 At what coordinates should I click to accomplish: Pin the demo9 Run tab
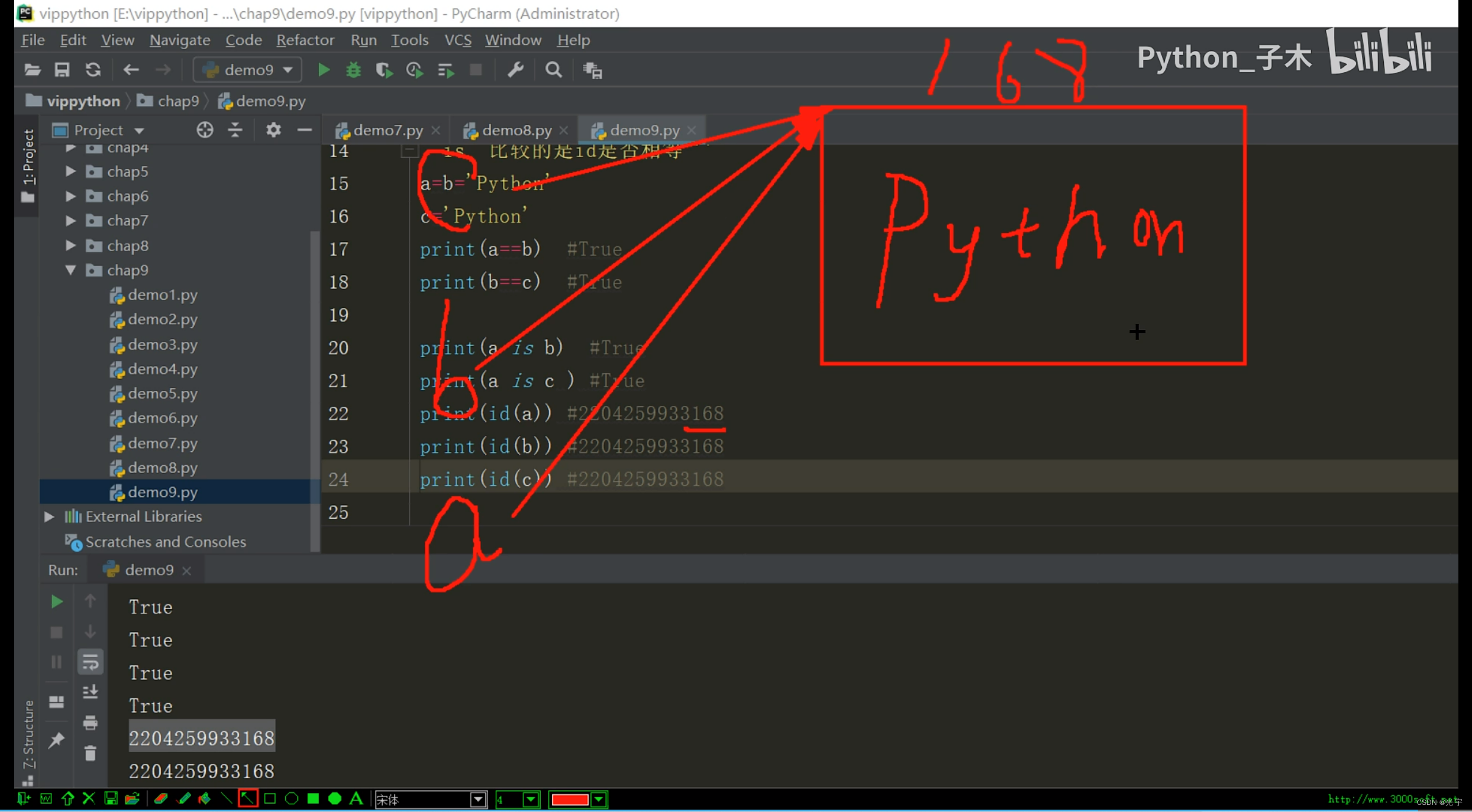click(x=57, y=741)
